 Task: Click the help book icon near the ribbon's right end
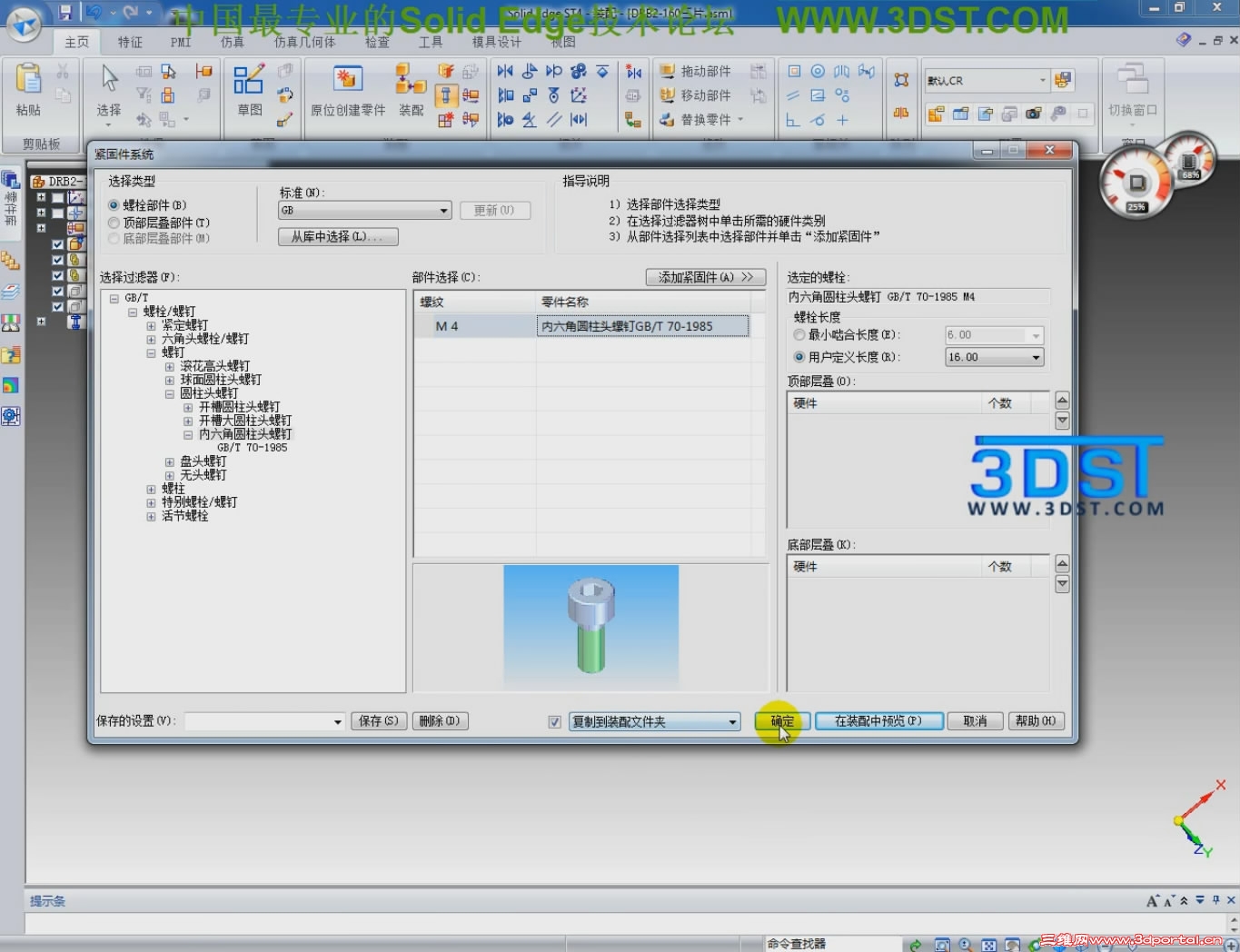point(1183,40)
